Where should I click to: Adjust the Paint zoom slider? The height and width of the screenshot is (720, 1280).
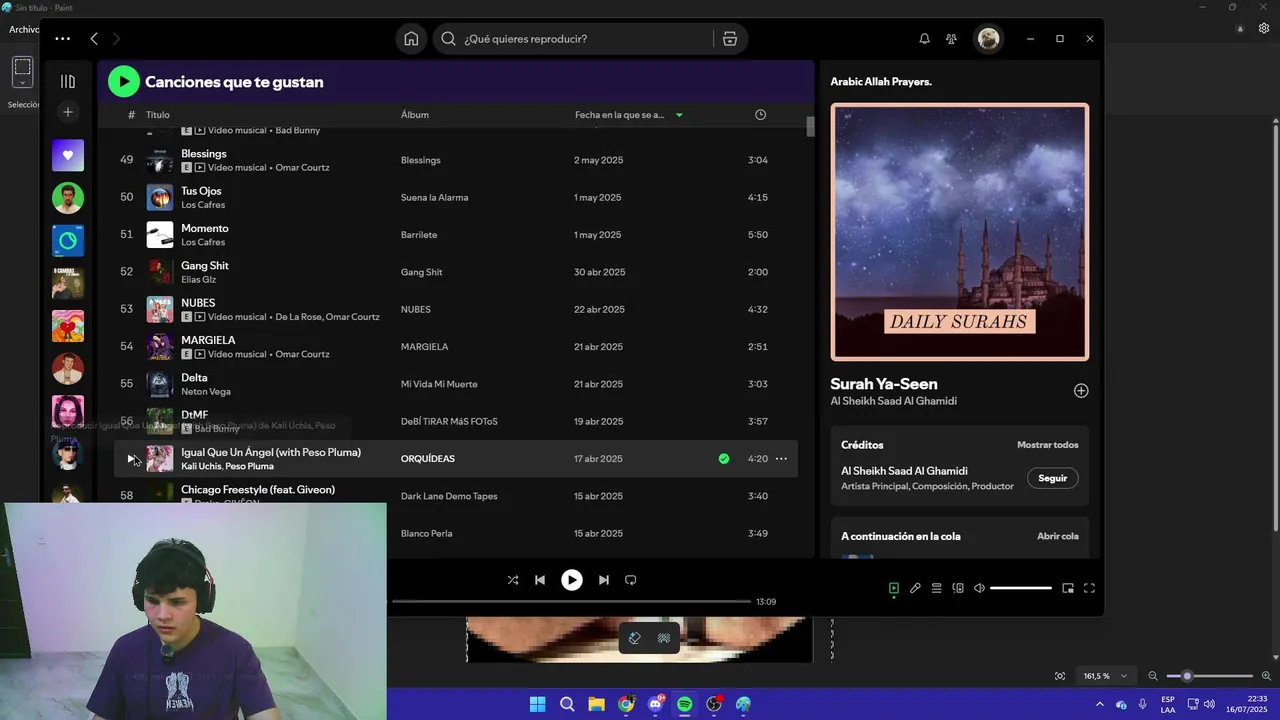tap(1210, 676)
